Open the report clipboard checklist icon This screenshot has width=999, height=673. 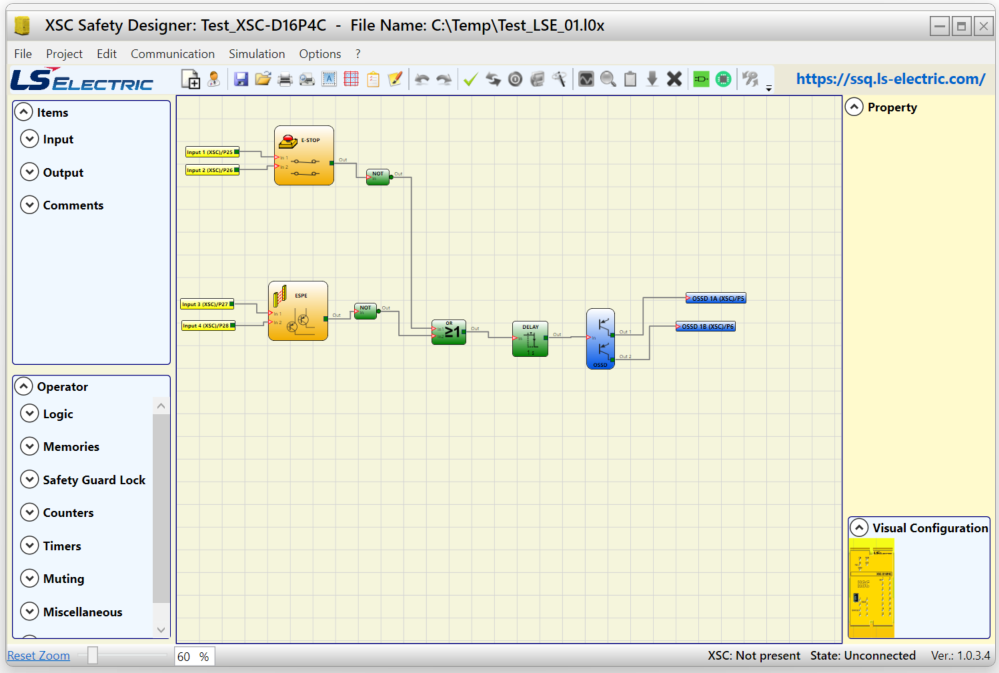point(373,80)
